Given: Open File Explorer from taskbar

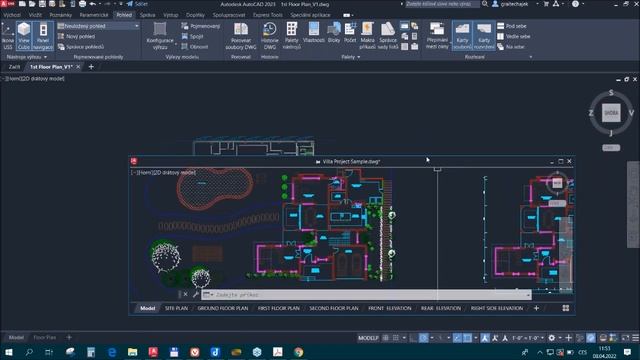Looking at the screenshot, I should [x=132, y=352].
